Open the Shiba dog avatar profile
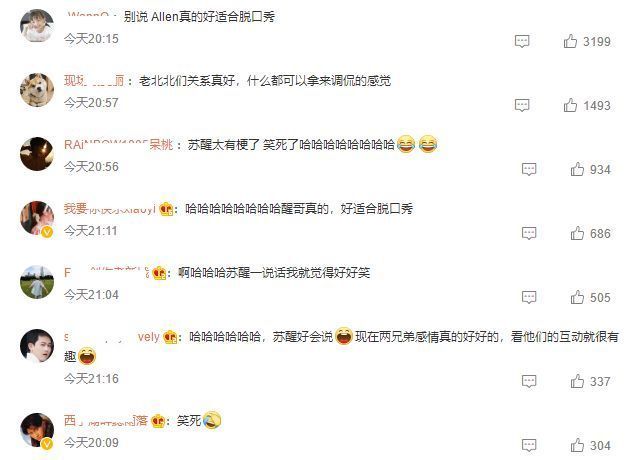 point(37,90)
